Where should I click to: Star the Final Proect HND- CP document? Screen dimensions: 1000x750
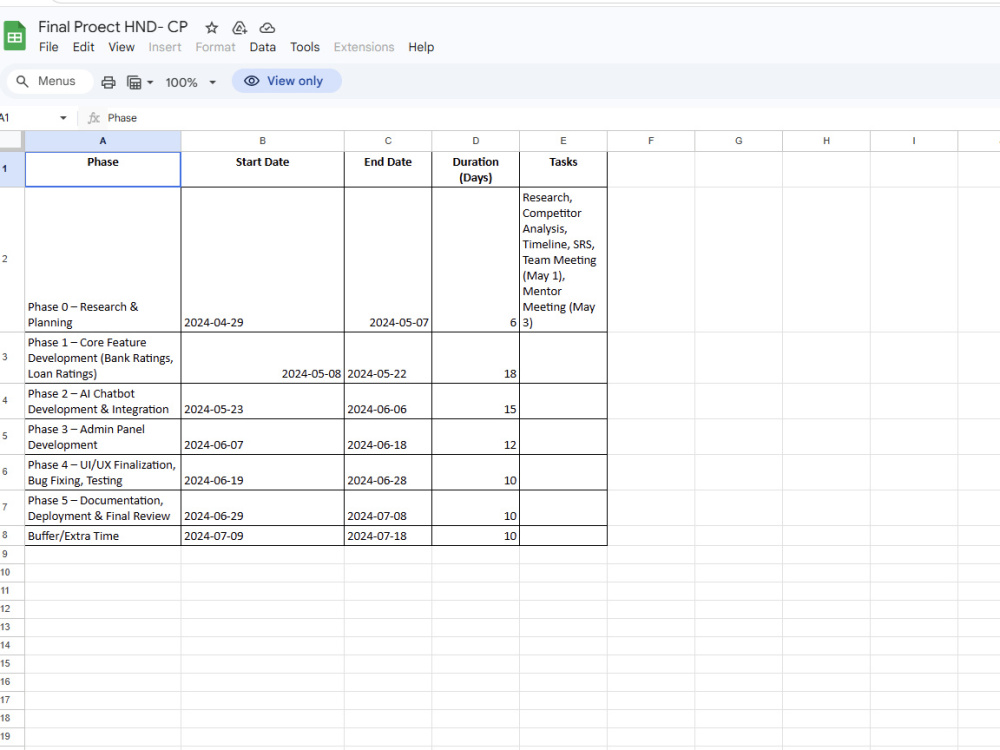212,27
